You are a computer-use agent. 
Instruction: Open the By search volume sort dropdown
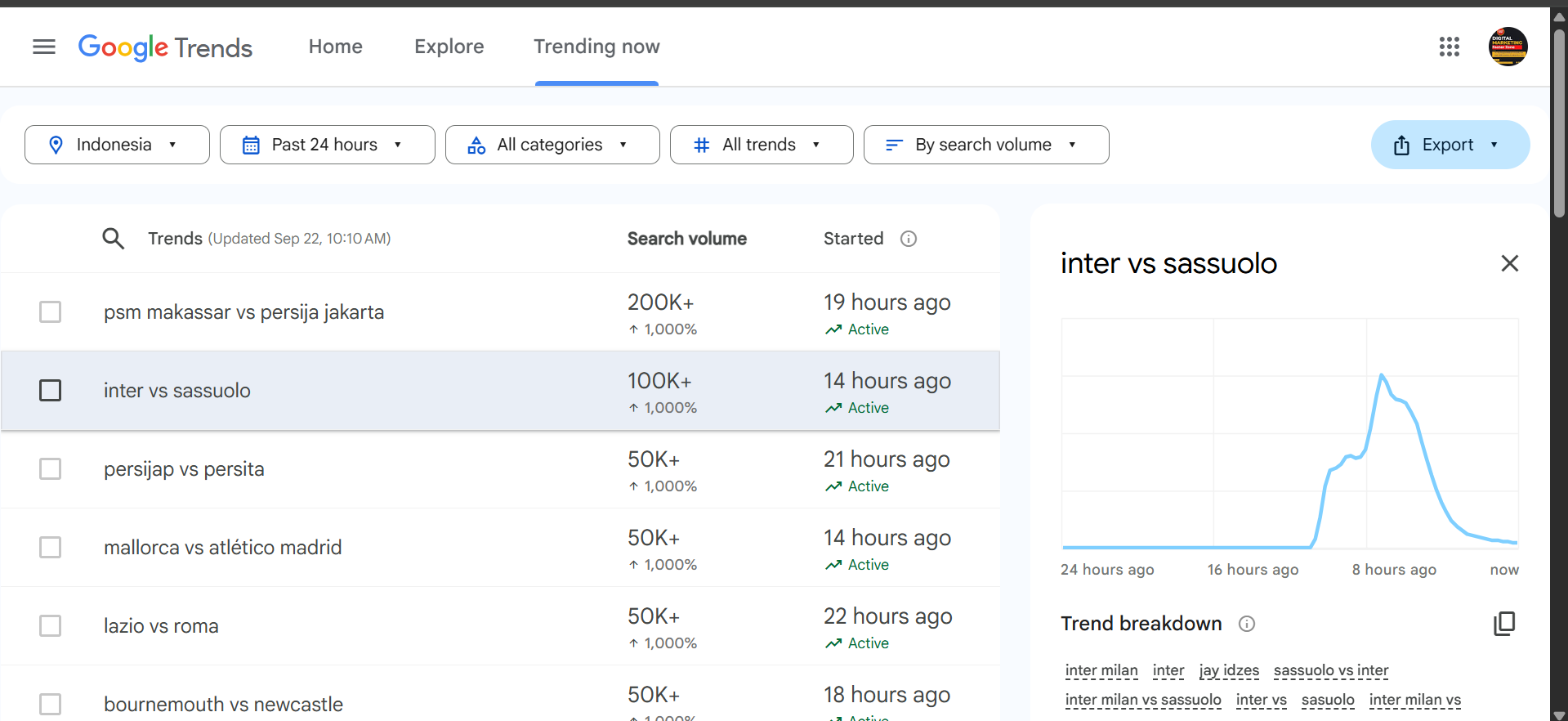point(985,145)
